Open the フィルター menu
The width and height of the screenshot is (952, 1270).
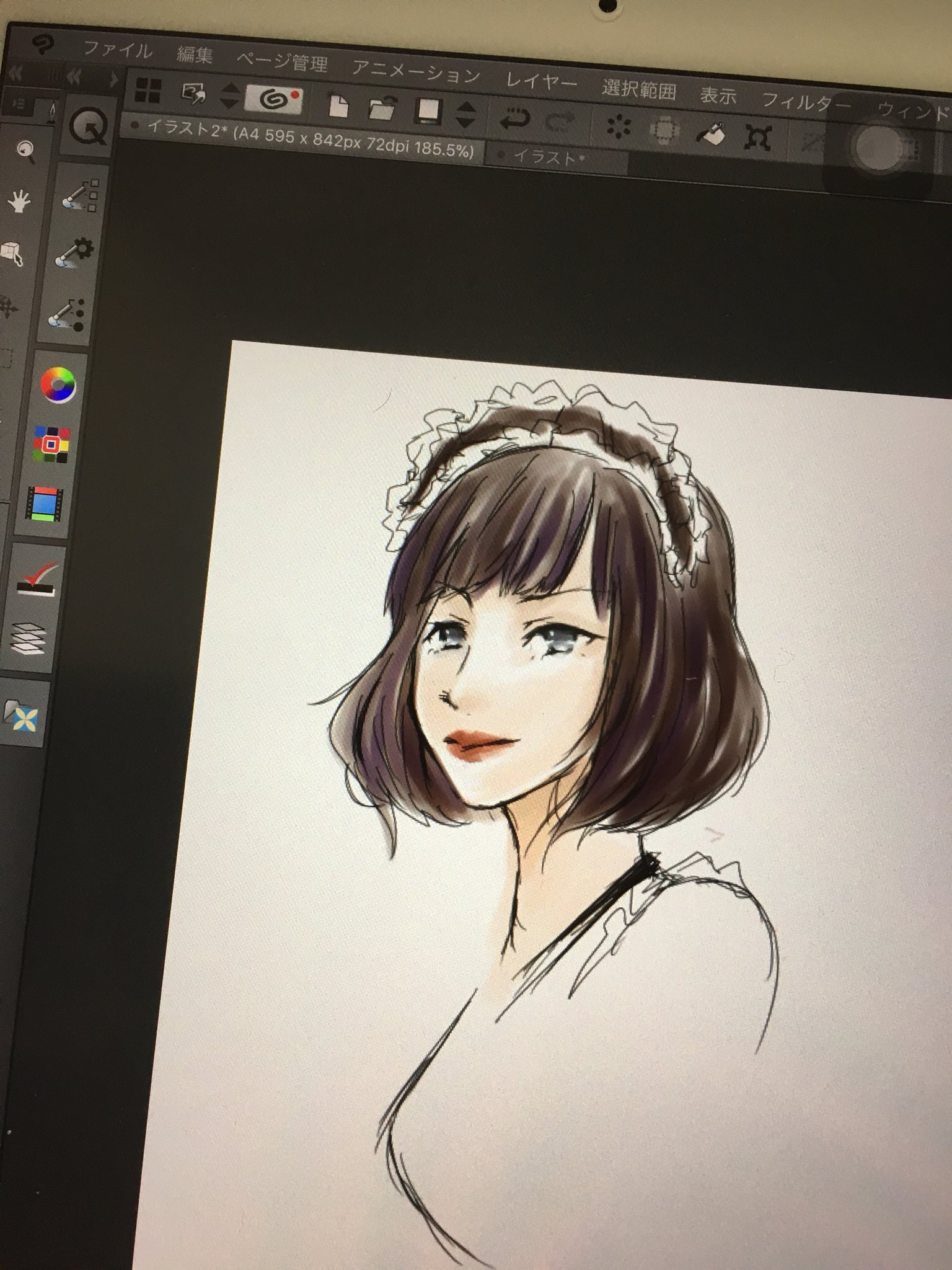pos(806,102)
